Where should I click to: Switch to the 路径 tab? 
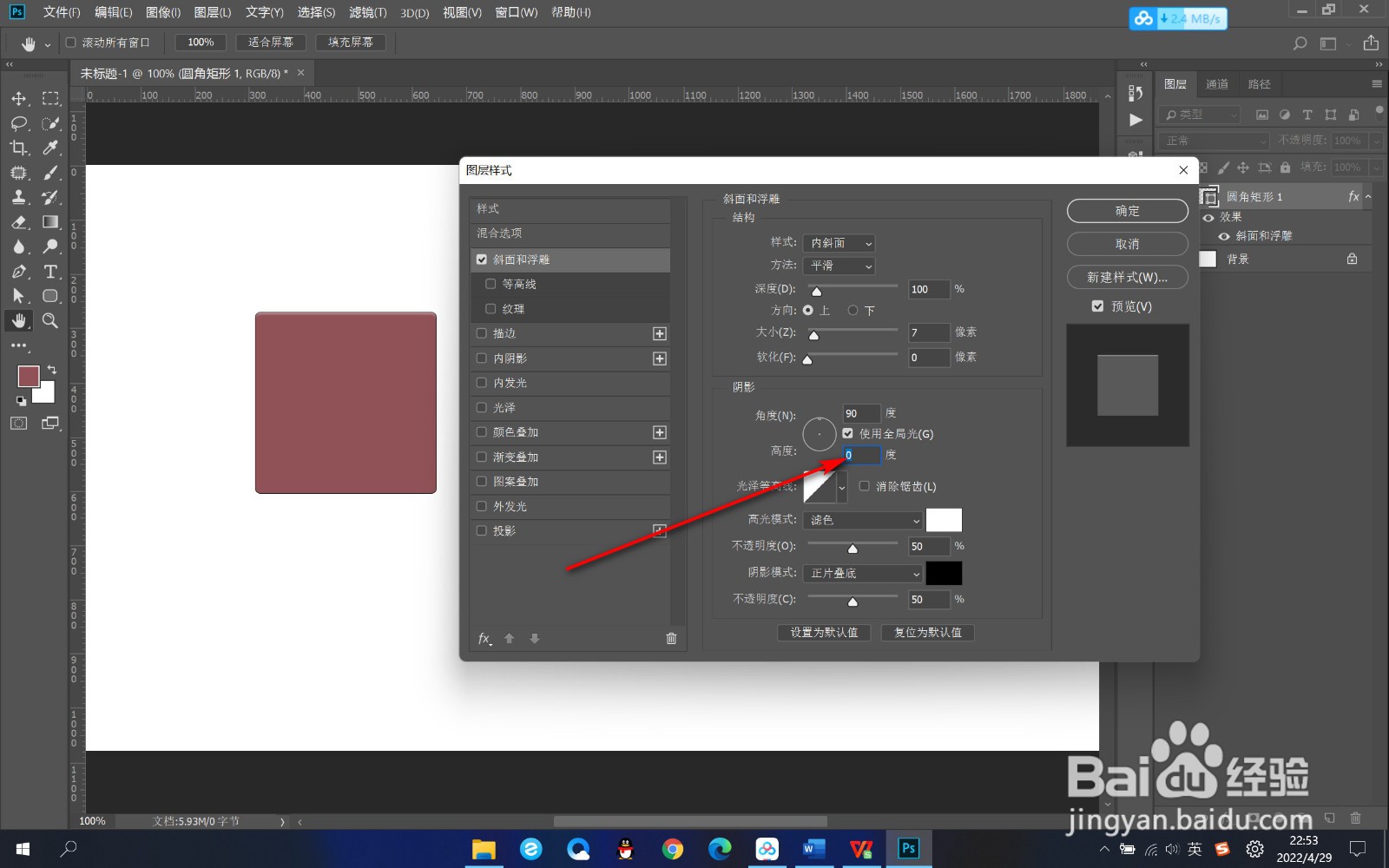pyautogui.click(x=1260, y=84)
